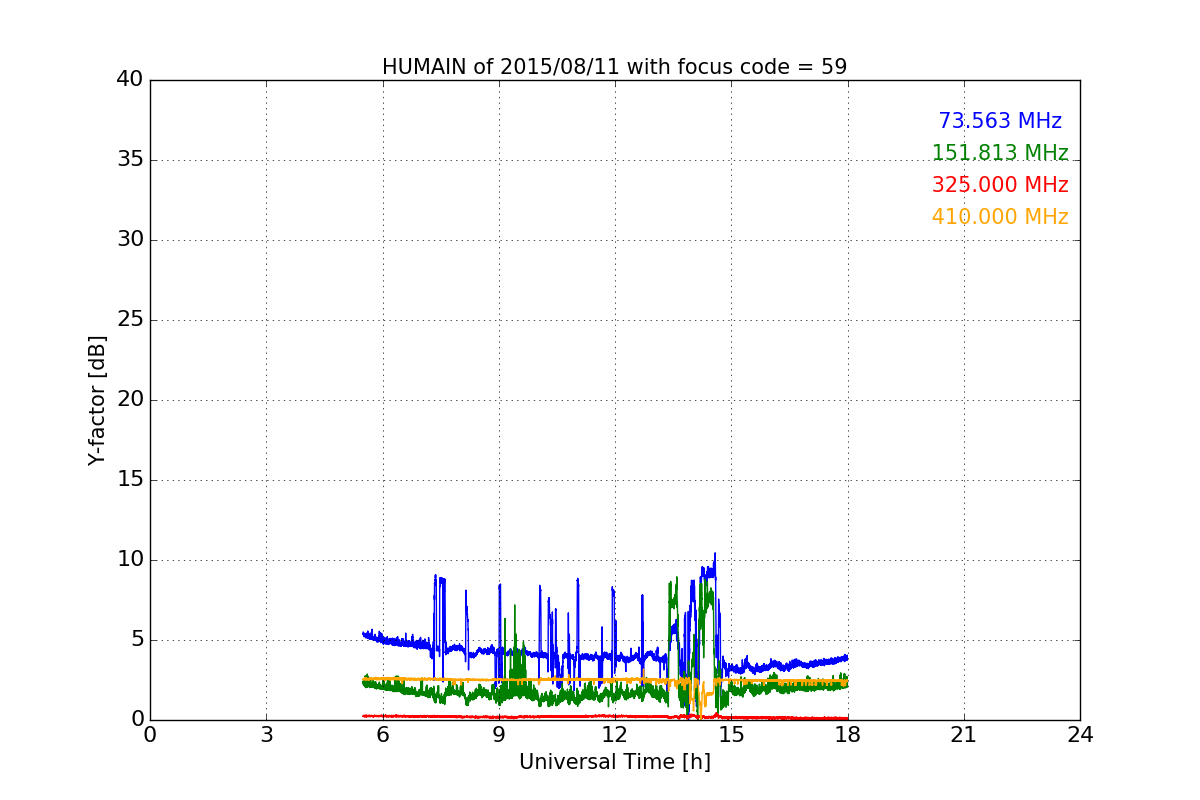Click the y-axis tick label 40
The height and width of the screenshot is (800, 1200).
tap(130, 80)
